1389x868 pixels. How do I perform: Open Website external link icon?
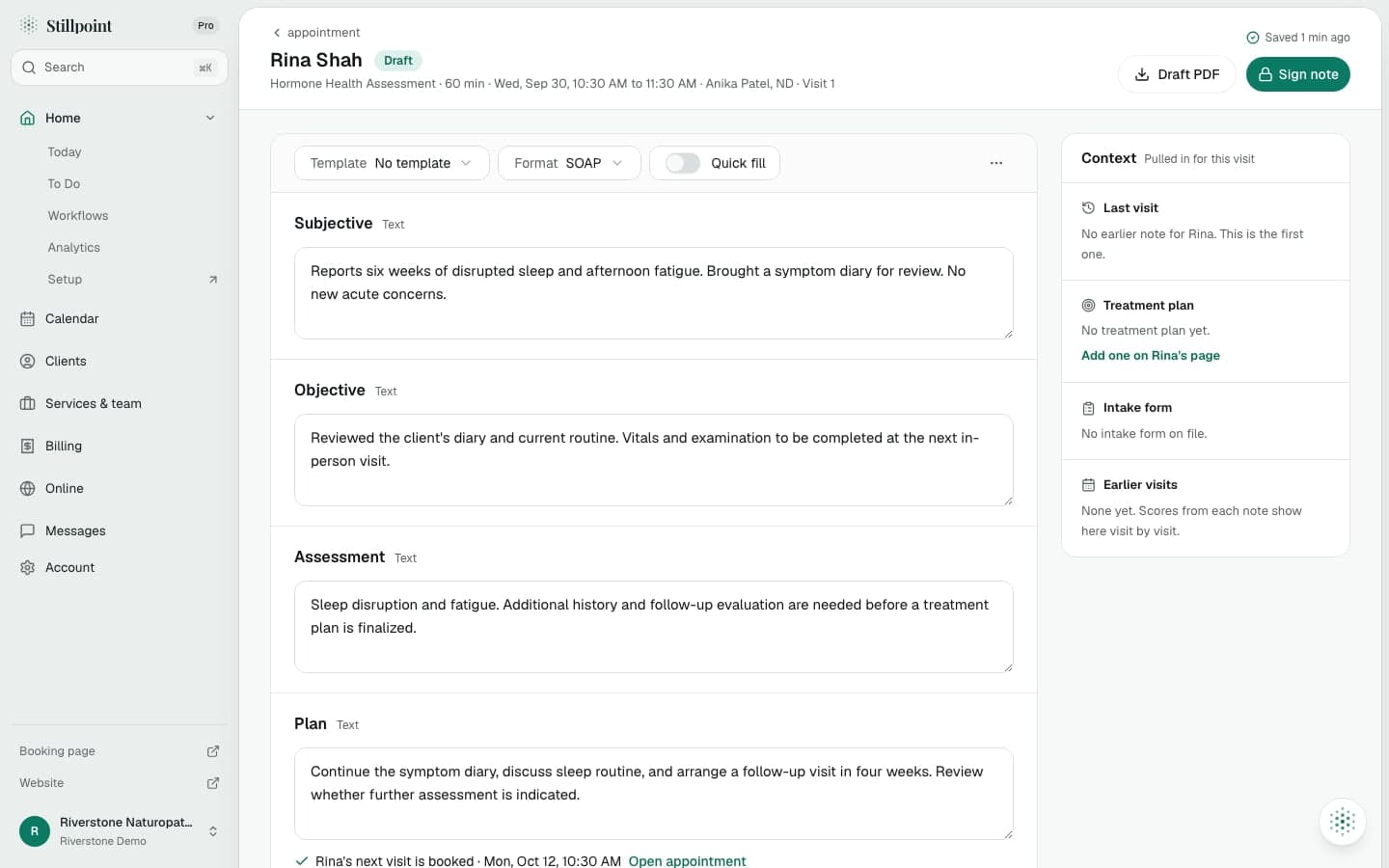click(x=213, y=783)
